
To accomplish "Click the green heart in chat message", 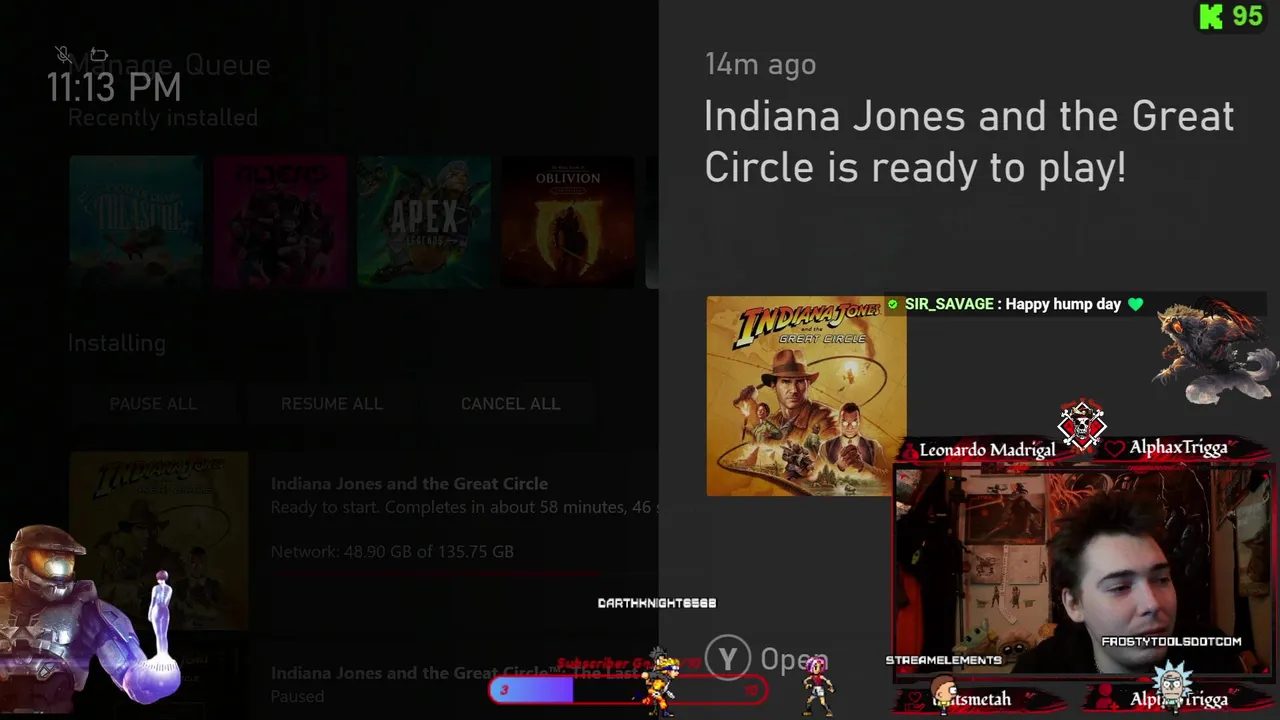I will click(1135, 304).
